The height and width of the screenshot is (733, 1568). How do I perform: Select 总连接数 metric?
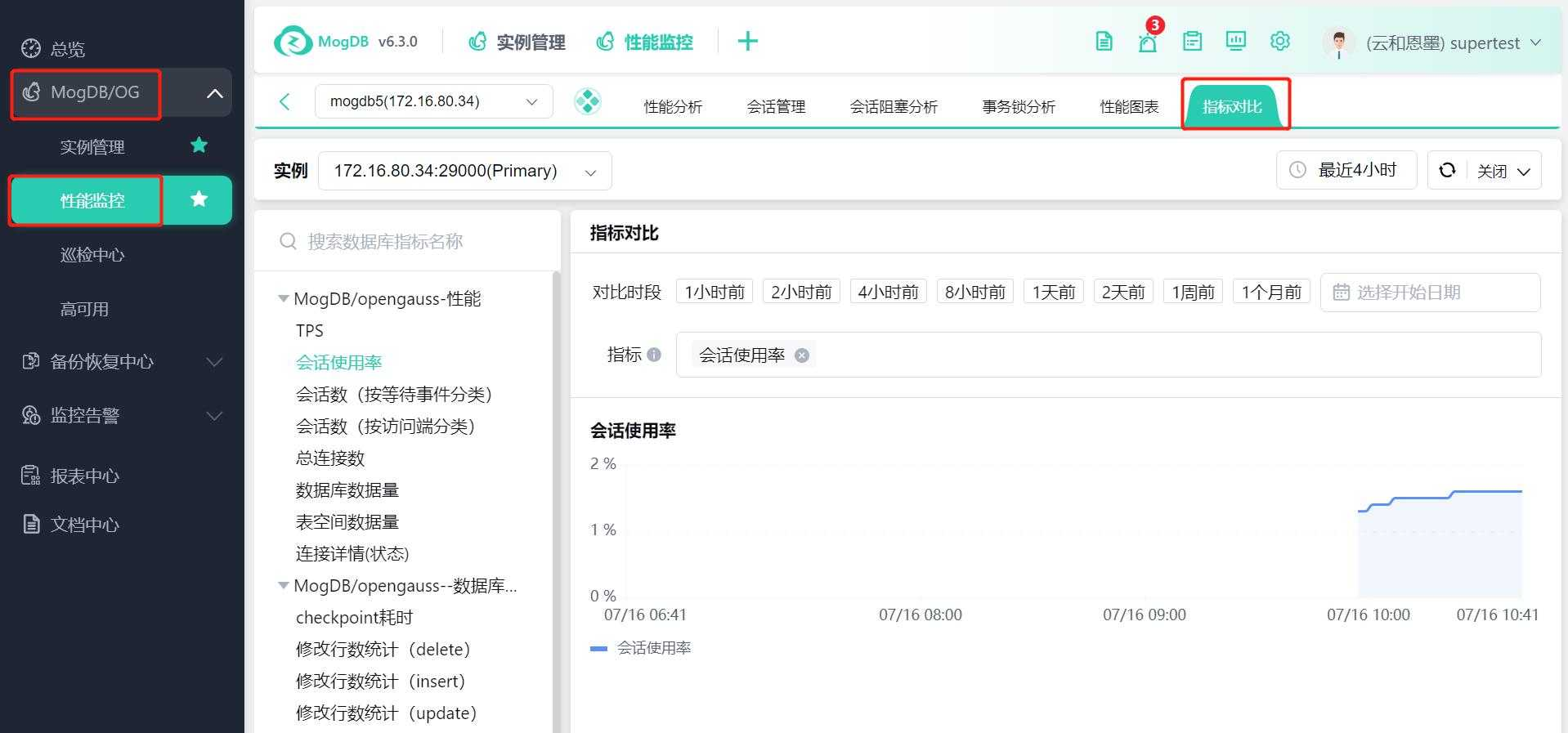click(330, 458)
